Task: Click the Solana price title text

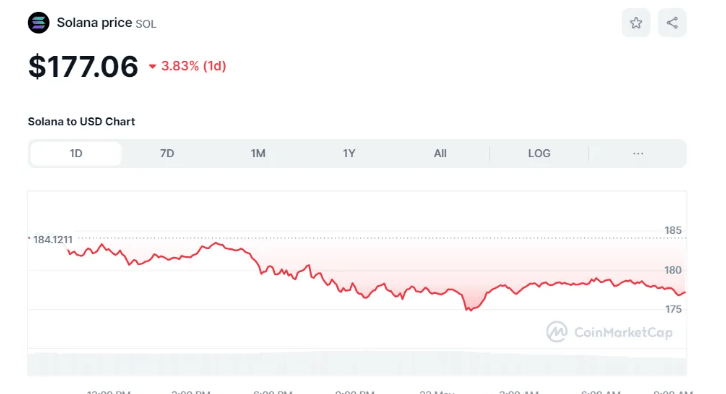Action: (94, 23)
